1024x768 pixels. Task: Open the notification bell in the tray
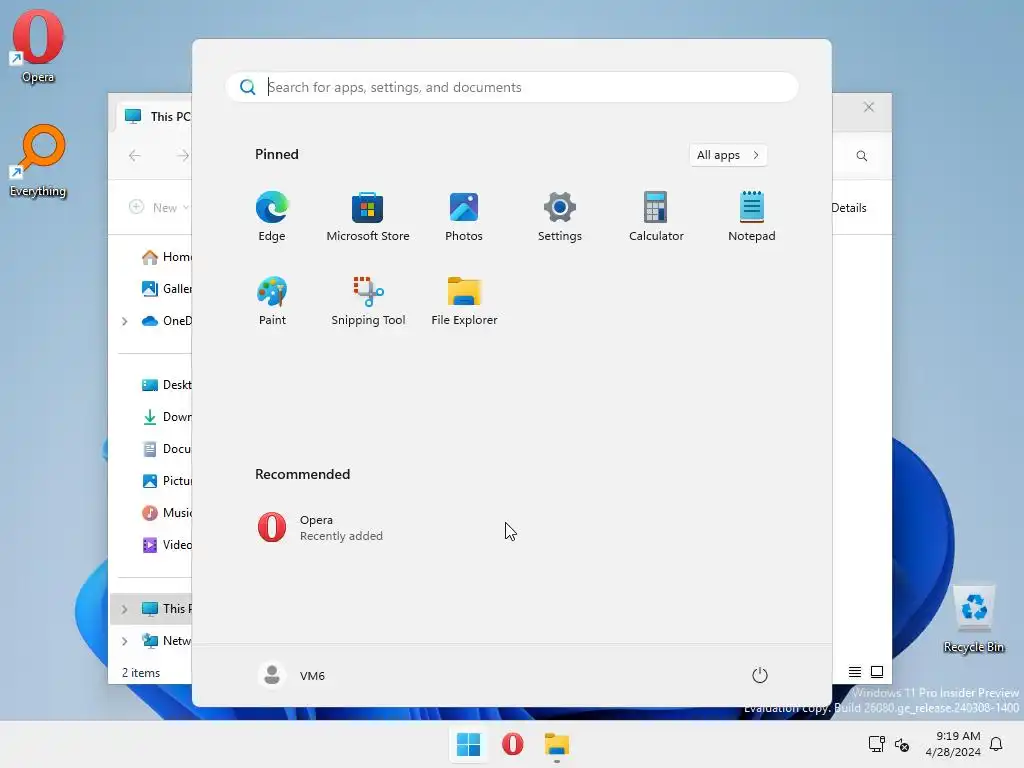point(996,744)
